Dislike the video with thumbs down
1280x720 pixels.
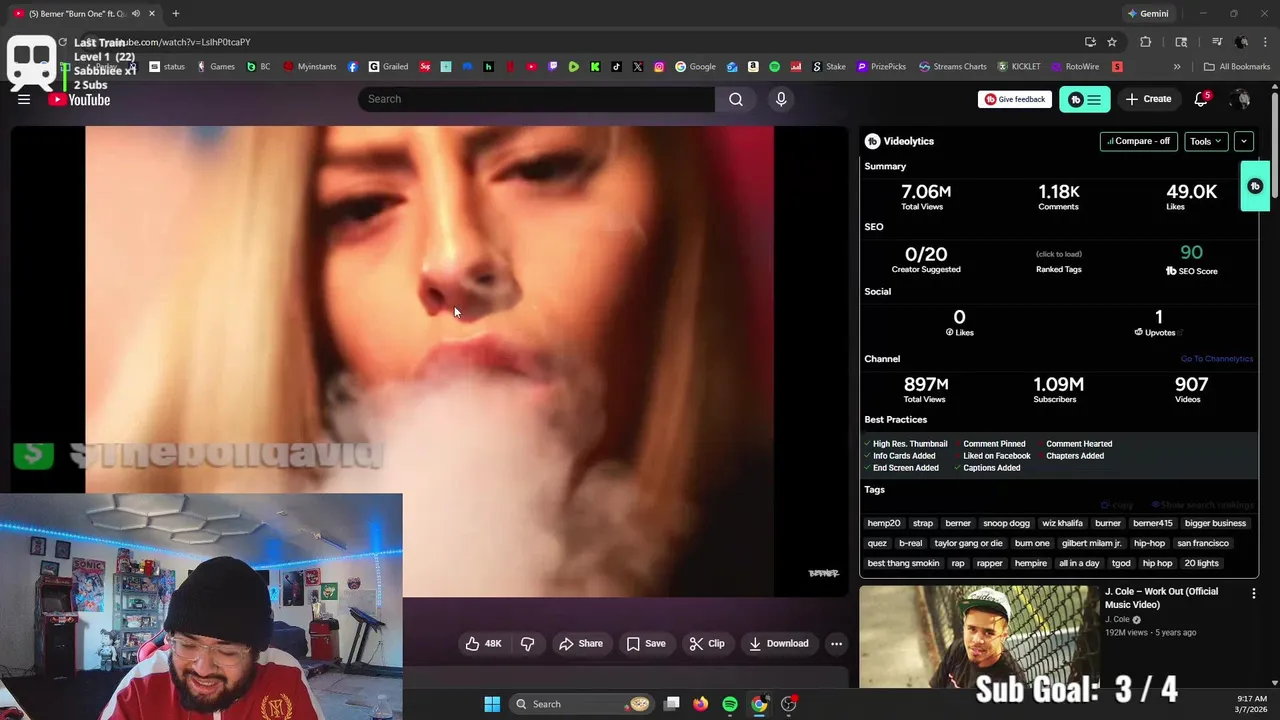(527, 643)
